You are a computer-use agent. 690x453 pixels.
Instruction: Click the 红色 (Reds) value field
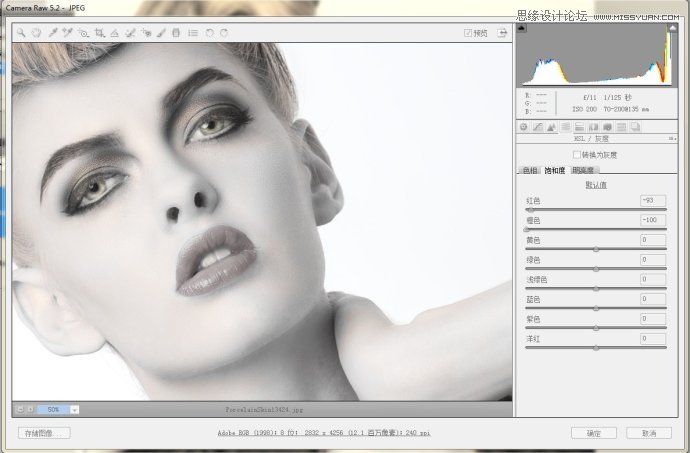653,200
